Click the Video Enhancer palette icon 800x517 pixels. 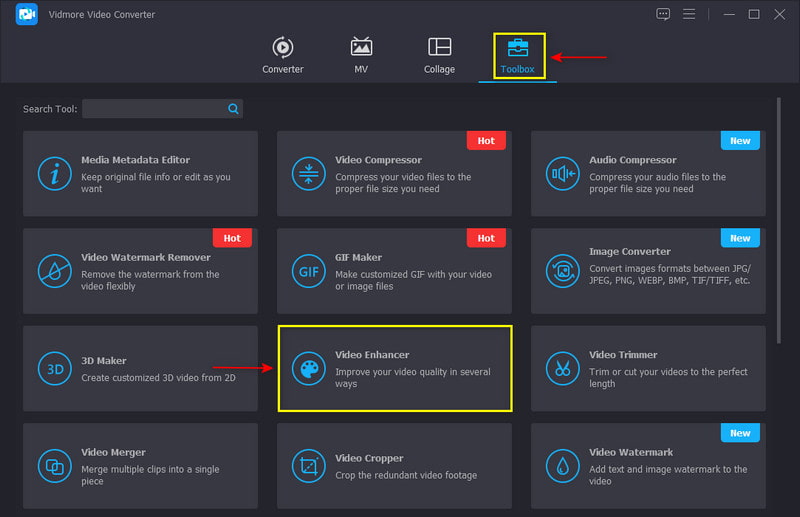coord(309,368)
